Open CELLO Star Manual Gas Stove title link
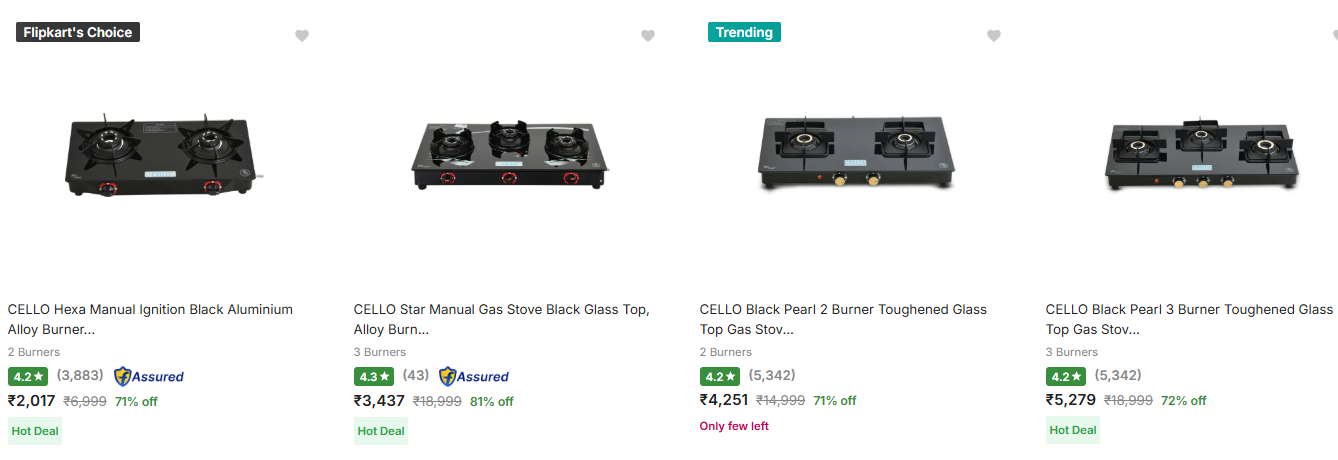 [x=501, y=319]
